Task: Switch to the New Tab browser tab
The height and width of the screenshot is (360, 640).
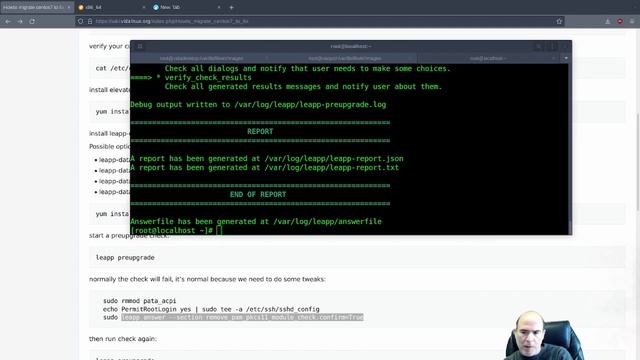Action: (x=187, y=7)
